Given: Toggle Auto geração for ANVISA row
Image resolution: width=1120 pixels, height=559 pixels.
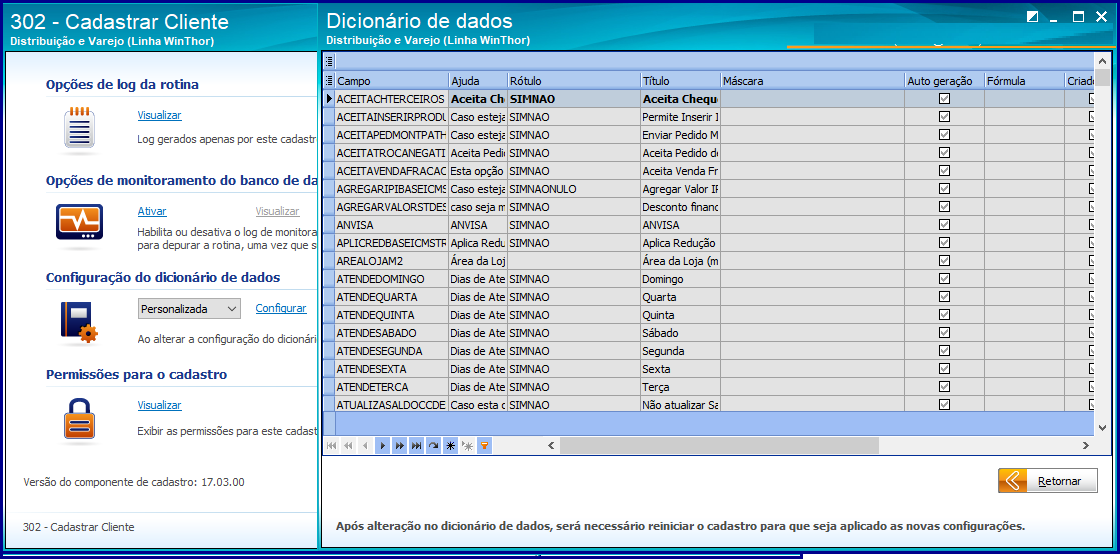Looking at the screenshot, I should tap(944, 225).
